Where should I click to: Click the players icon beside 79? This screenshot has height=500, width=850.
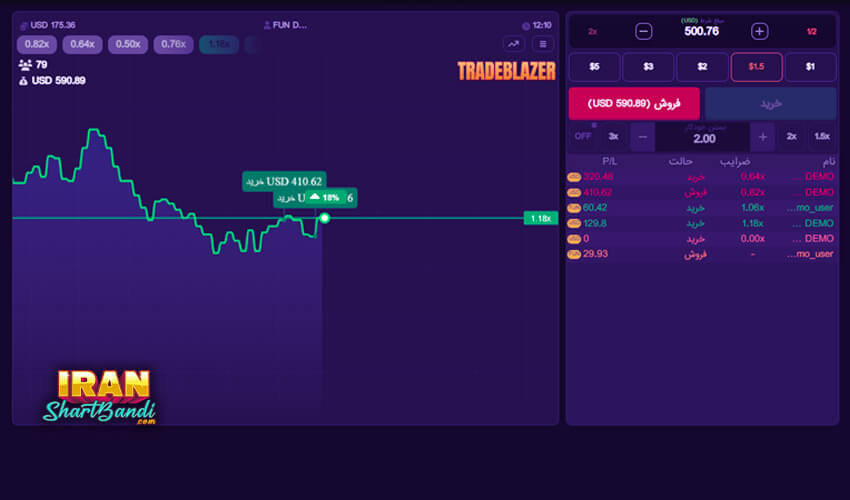[25, 65]
